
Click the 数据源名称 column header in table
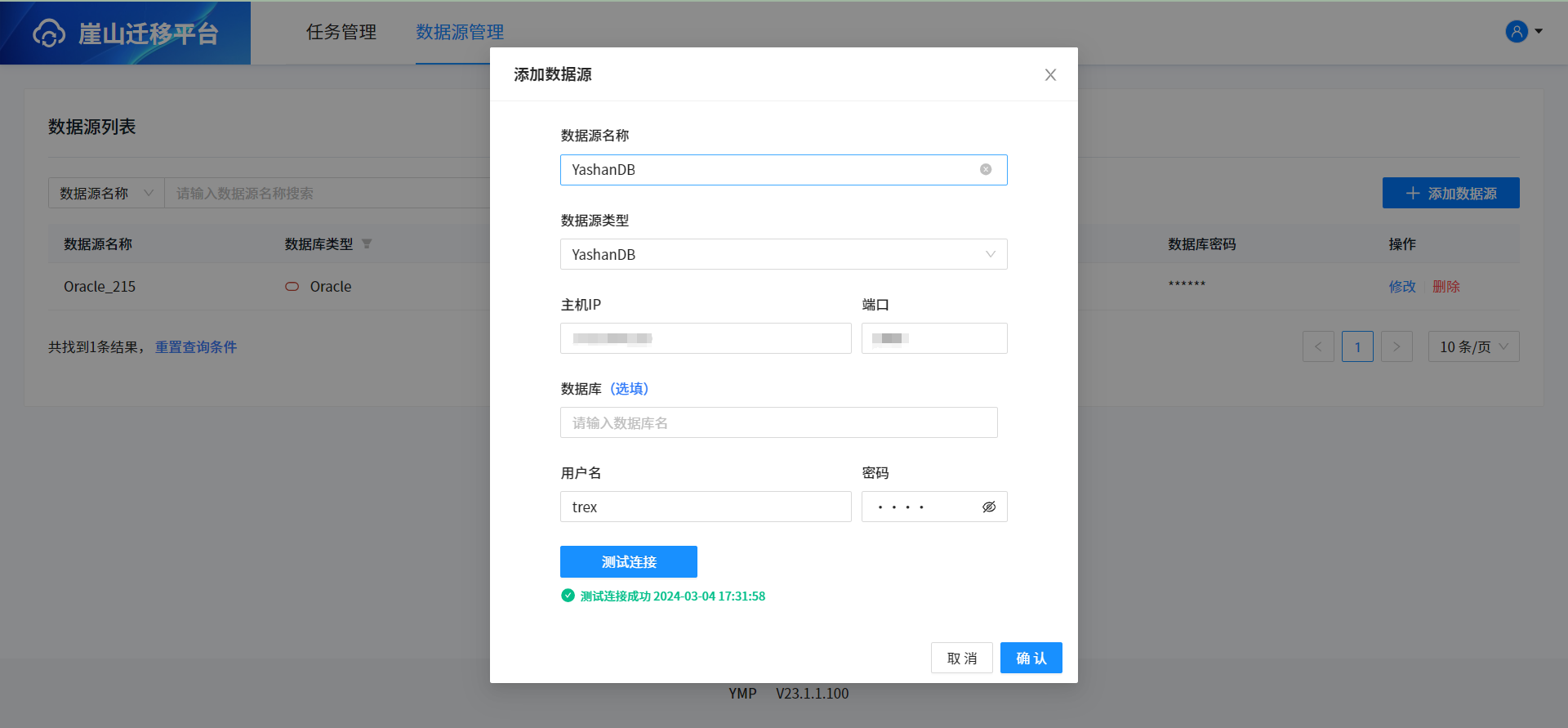98,243
